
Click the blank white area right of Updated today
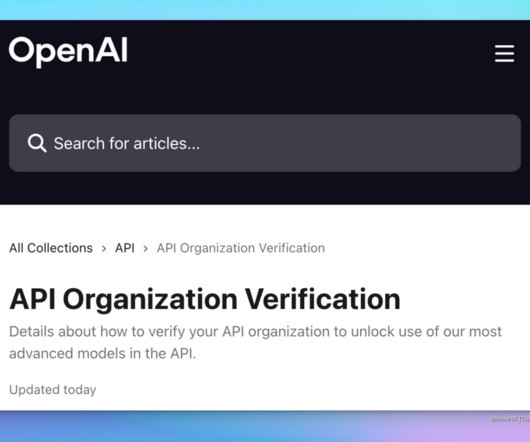pos(304,390)
